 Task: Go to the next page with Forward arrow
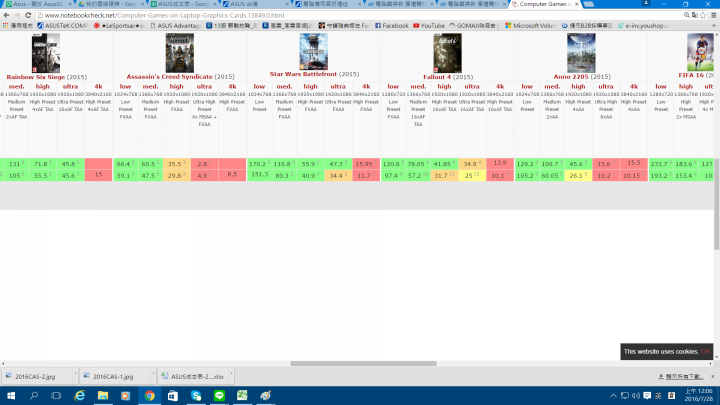[17, 15]
